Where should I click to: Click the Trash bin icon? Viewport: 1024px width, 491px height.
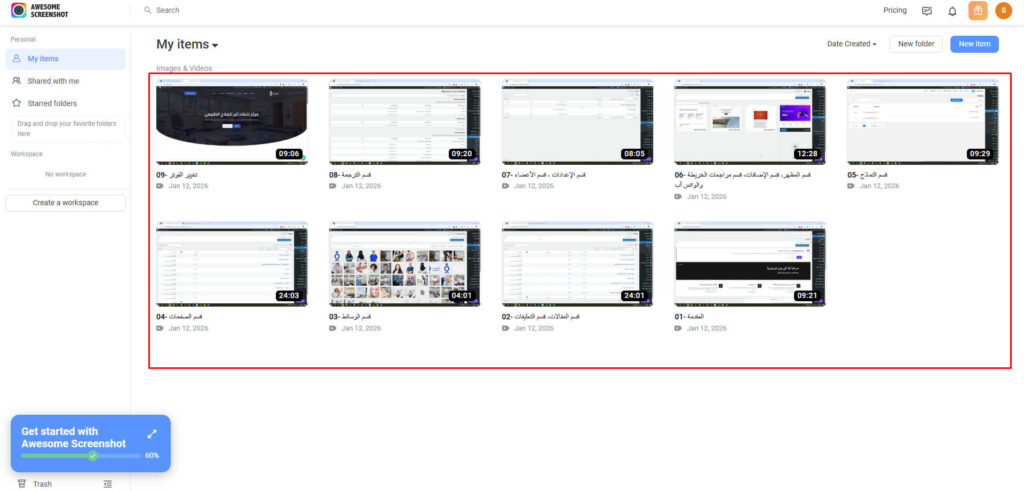(x=22, y=484)
